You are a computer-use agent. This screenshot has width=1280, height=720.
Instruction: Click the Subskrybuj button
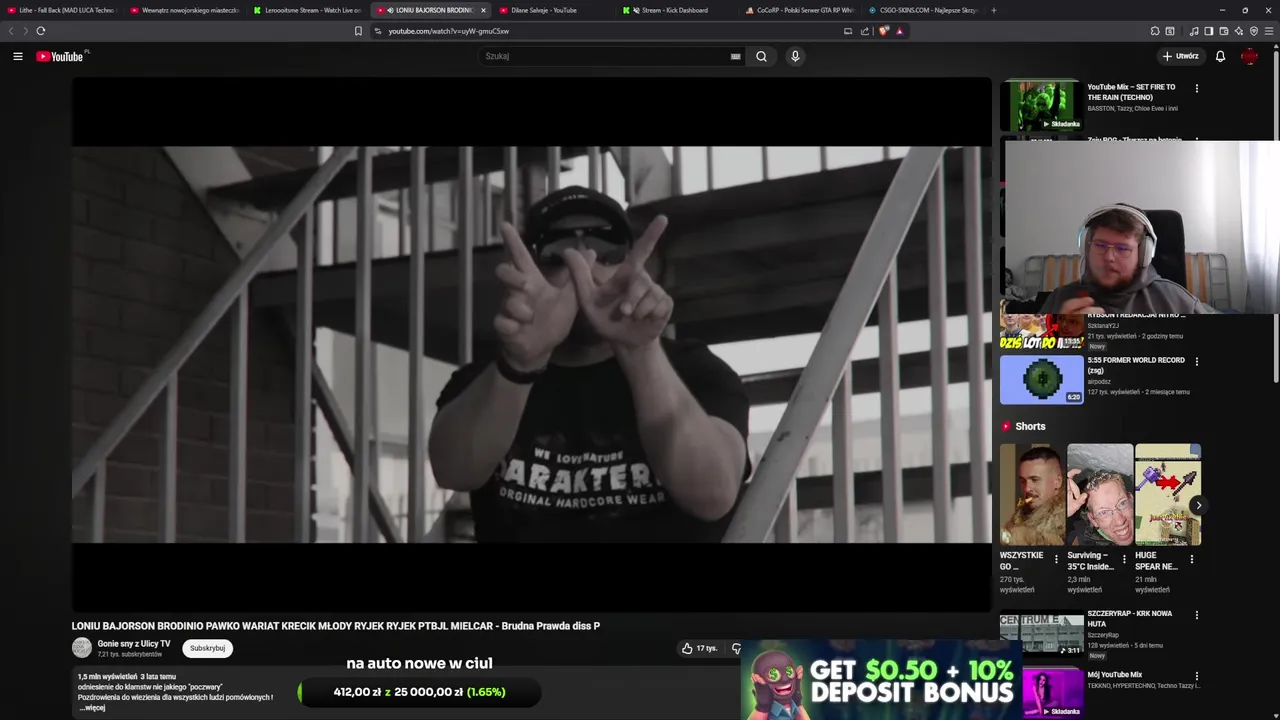pyautogui.click(x=208, y=648)
